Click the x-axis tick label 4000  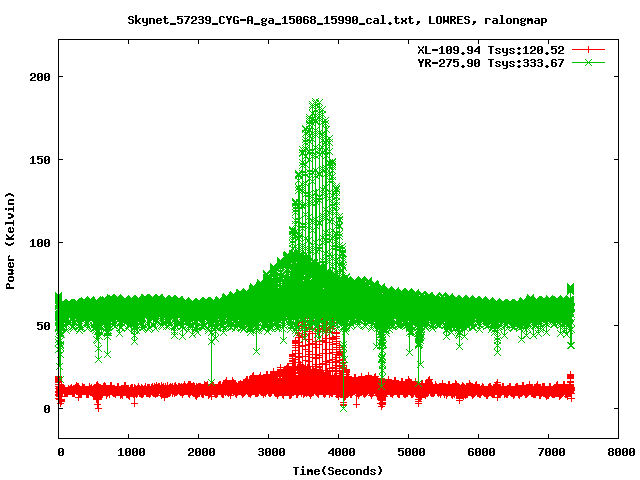pos(341,452)
